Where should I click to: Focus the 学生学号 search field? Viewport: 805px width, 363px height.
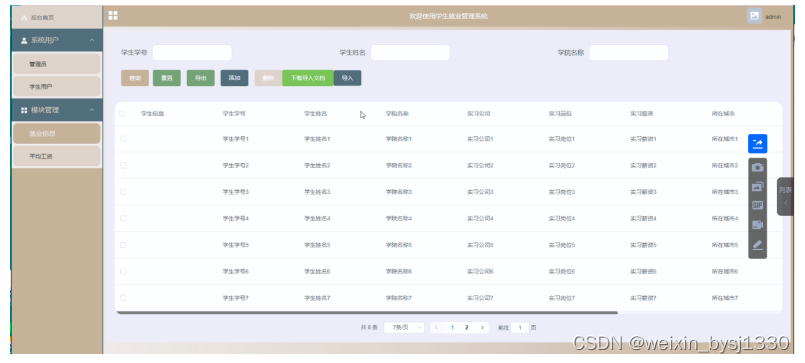click(192, 52)
